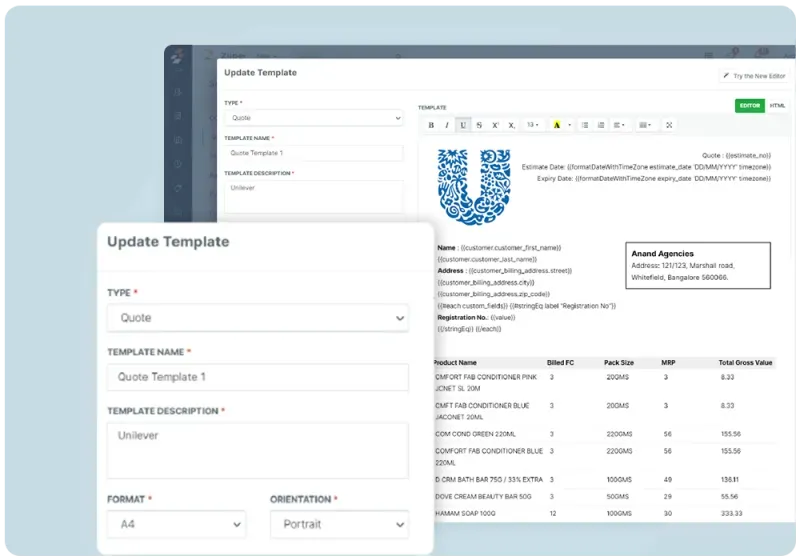This screenshot has height=560, width=800.
Task: Toggle bold formatting in template editor
Action: pyautogui.click(x=431, y=125)
